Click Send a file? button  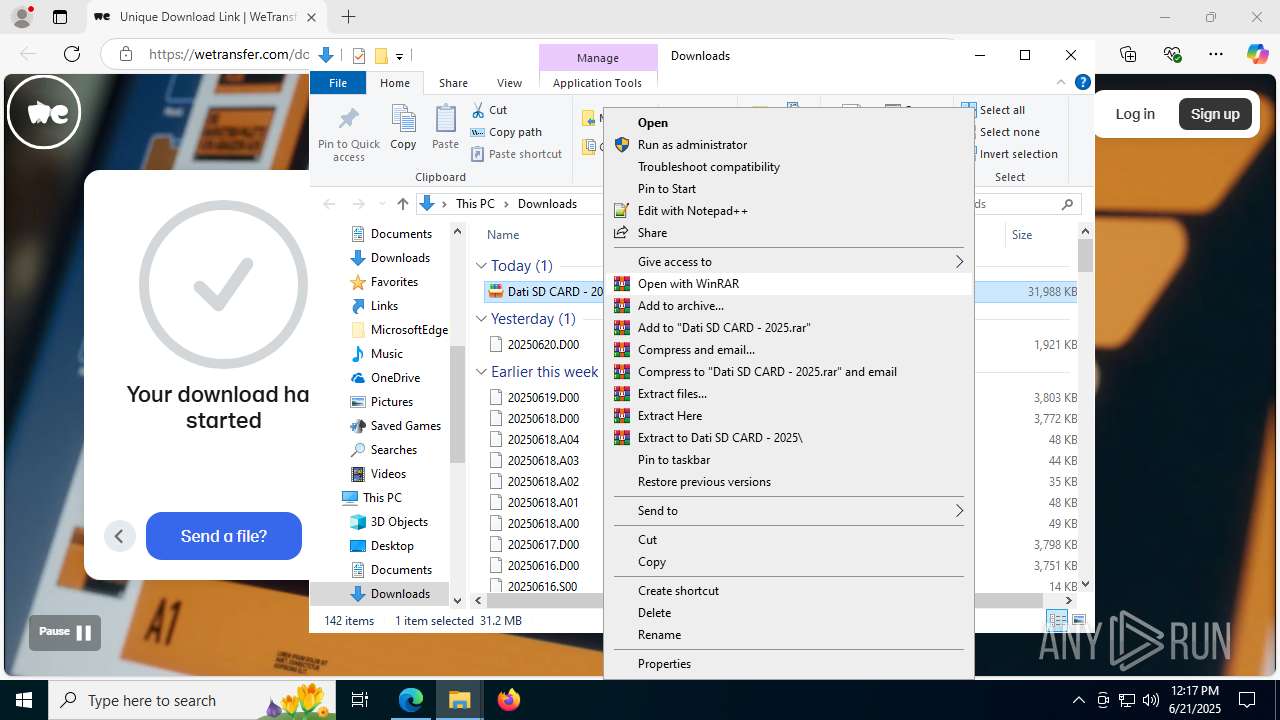pos(224,536)
